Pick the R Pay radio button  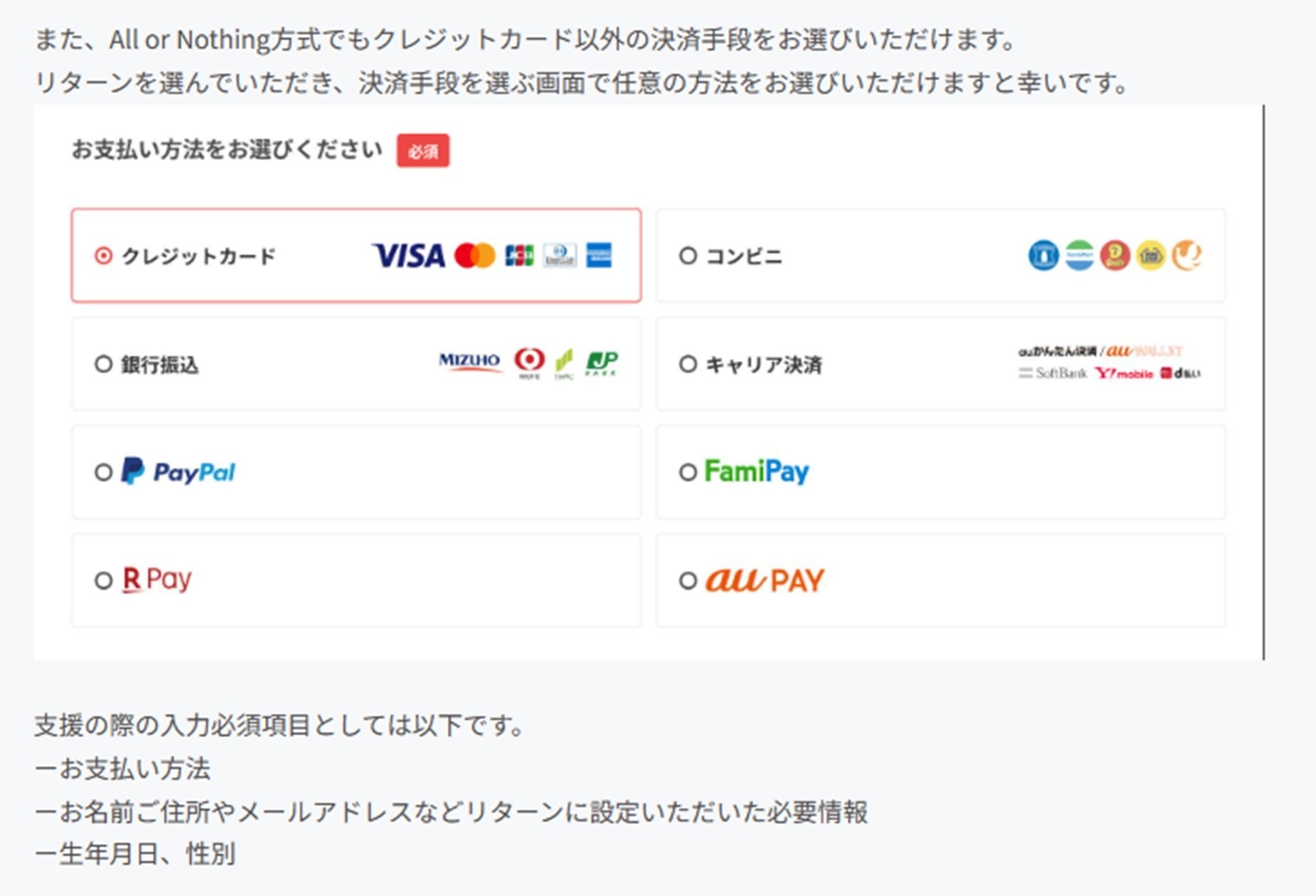(104, 581)
